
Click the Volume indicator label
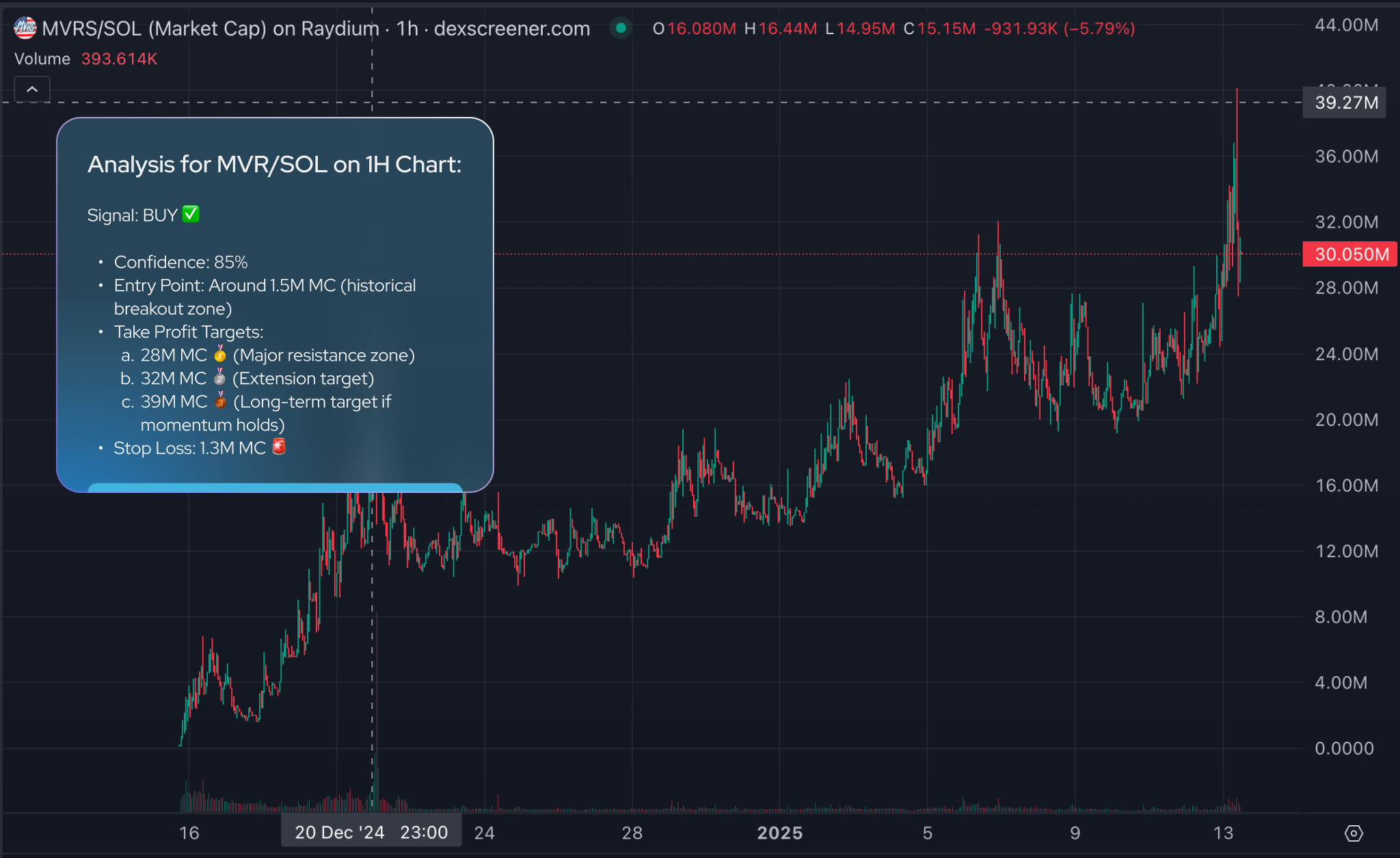42,59
